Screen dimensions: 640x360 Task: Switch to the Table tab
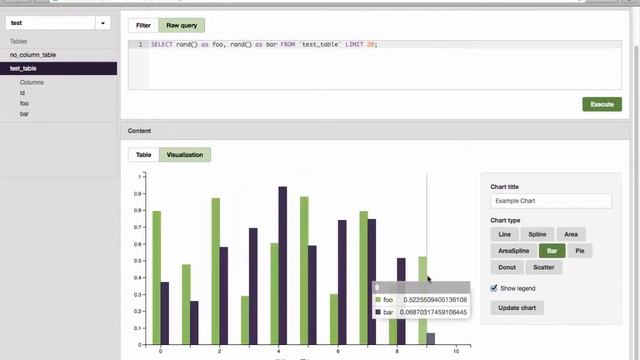click(x=143, y=155)
